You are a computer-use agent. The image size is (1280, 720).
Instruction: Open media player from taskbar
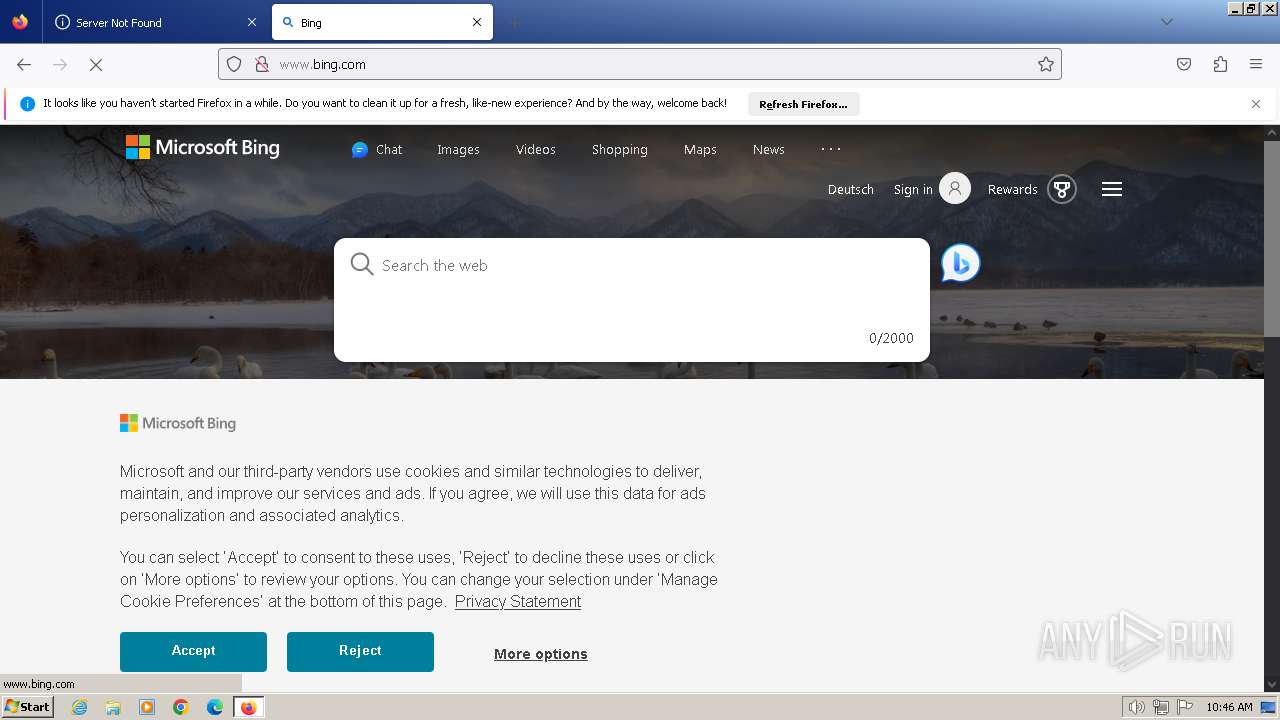point(147,707)
